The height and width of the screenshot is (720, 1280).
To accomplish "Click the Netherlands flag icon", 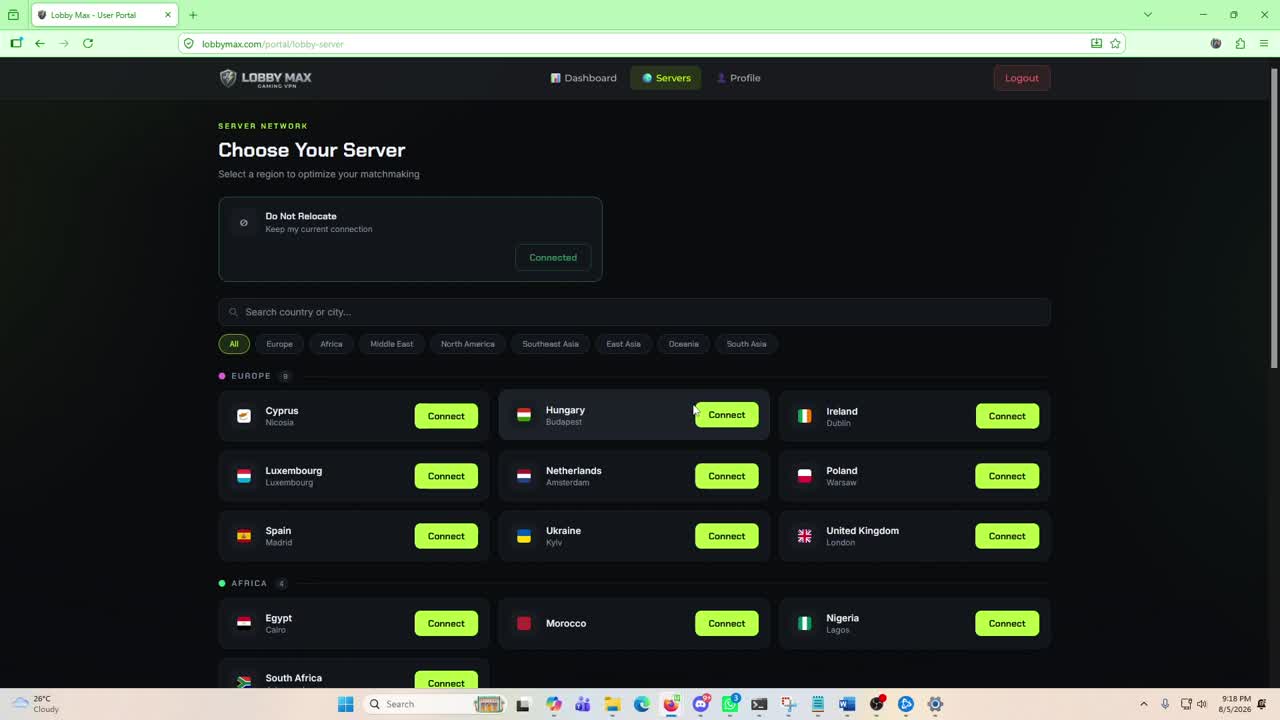I will (x=524, y=476).
